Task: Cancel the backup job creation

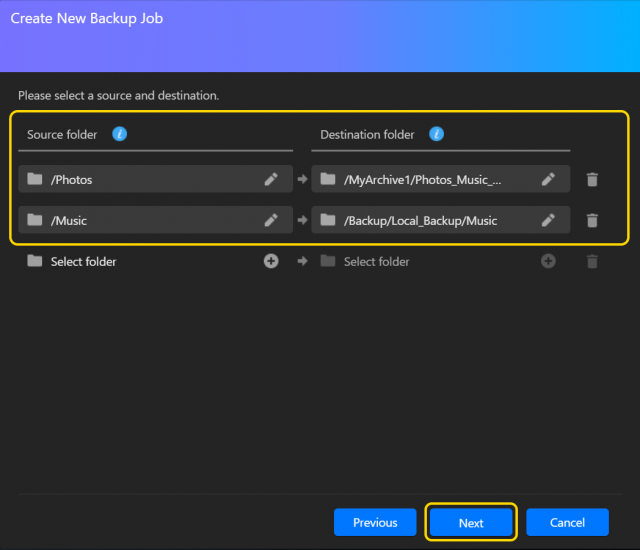Action: [567, 522]
